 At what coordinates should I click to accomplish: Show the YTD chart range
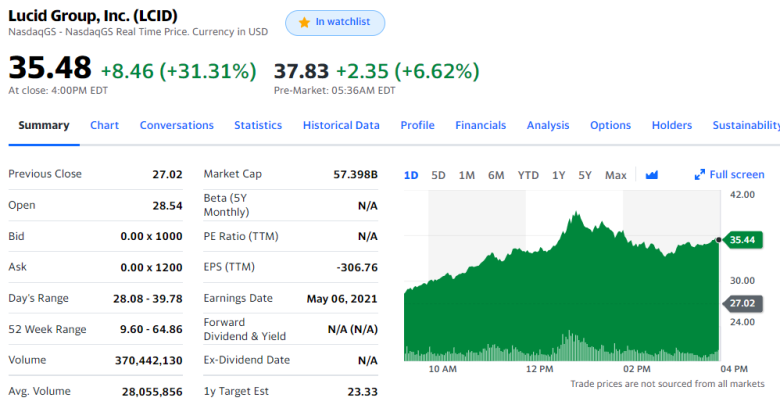tap(528, 175)
